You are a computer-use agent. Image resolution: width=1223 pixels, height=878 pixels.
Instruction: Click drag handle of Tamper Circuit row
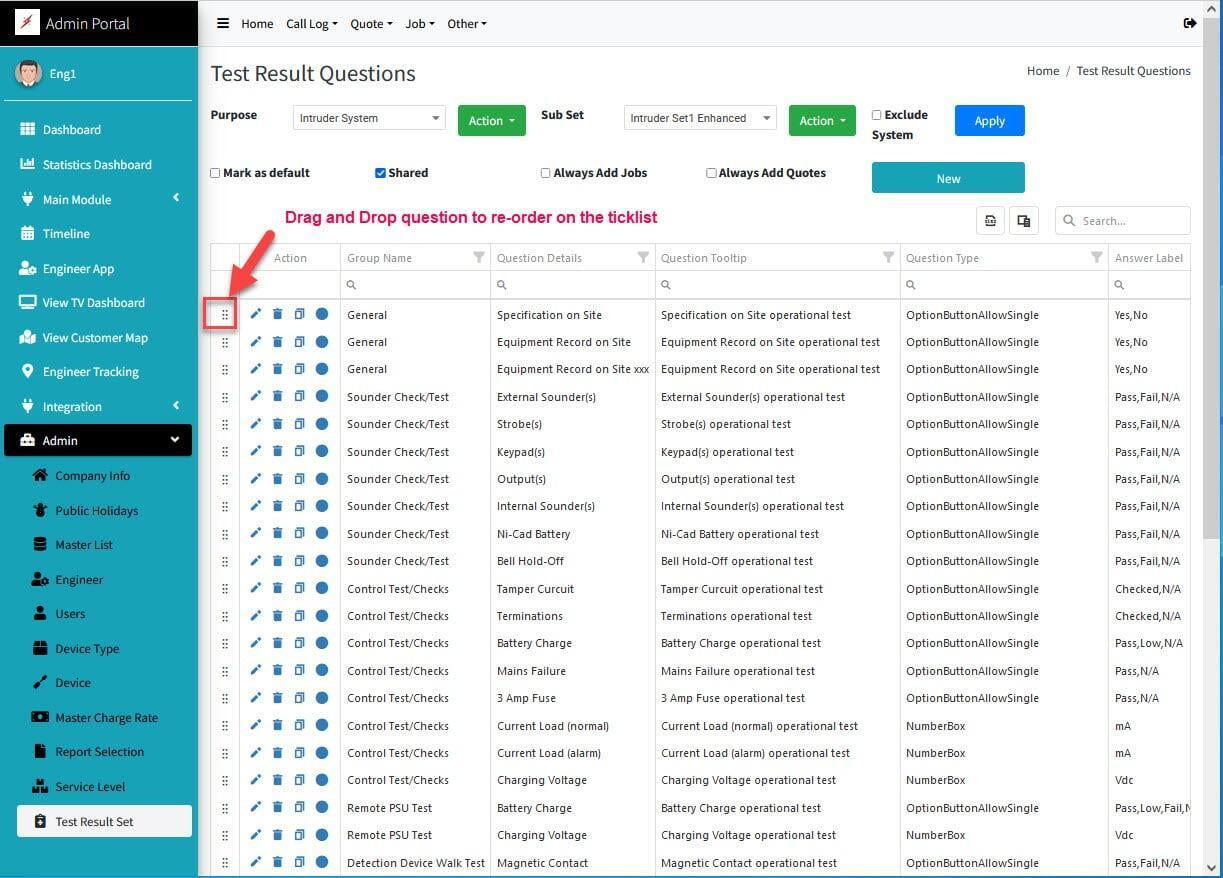[225, 589]
